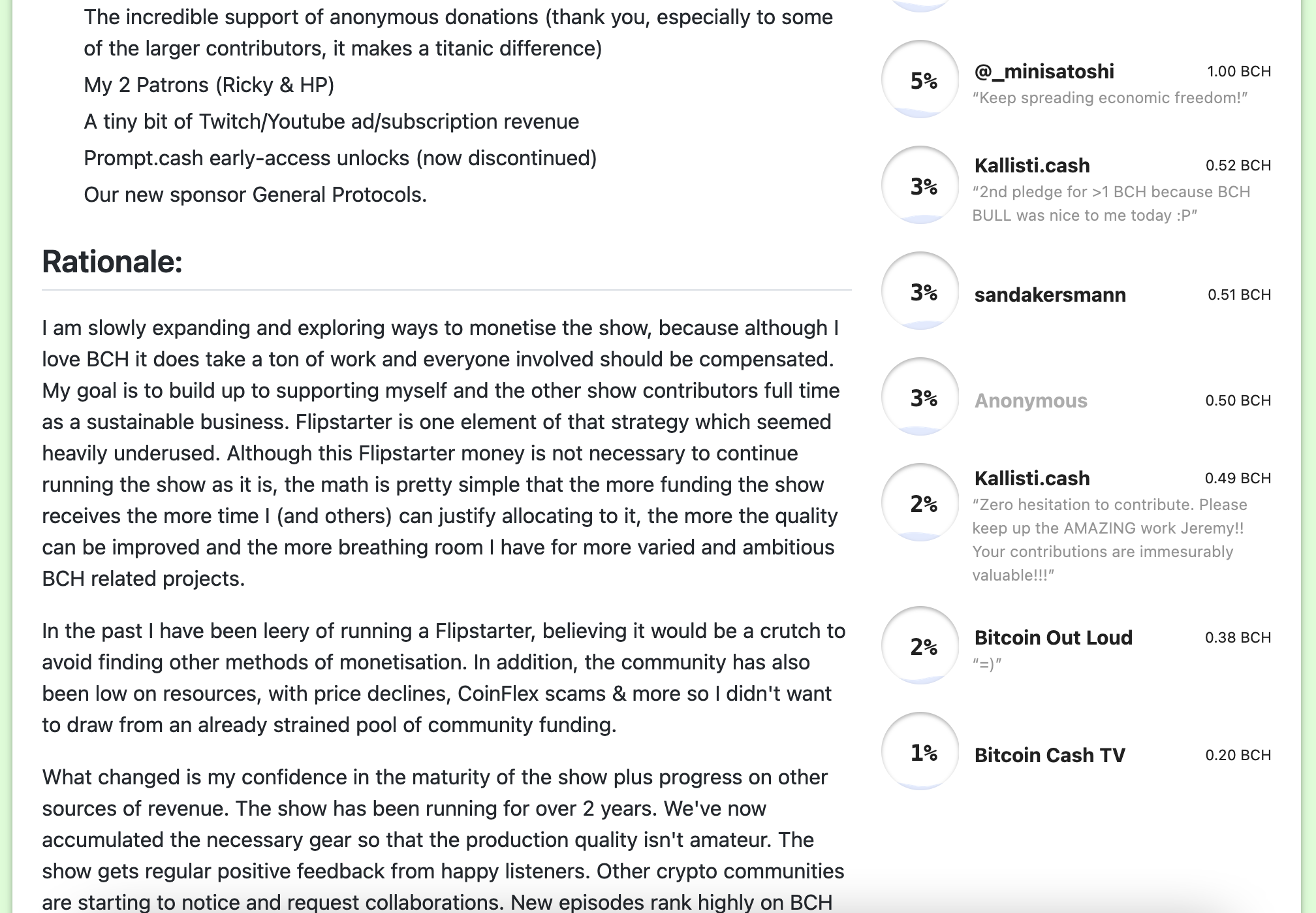Click the sandakersmann contributor name

1050,295
